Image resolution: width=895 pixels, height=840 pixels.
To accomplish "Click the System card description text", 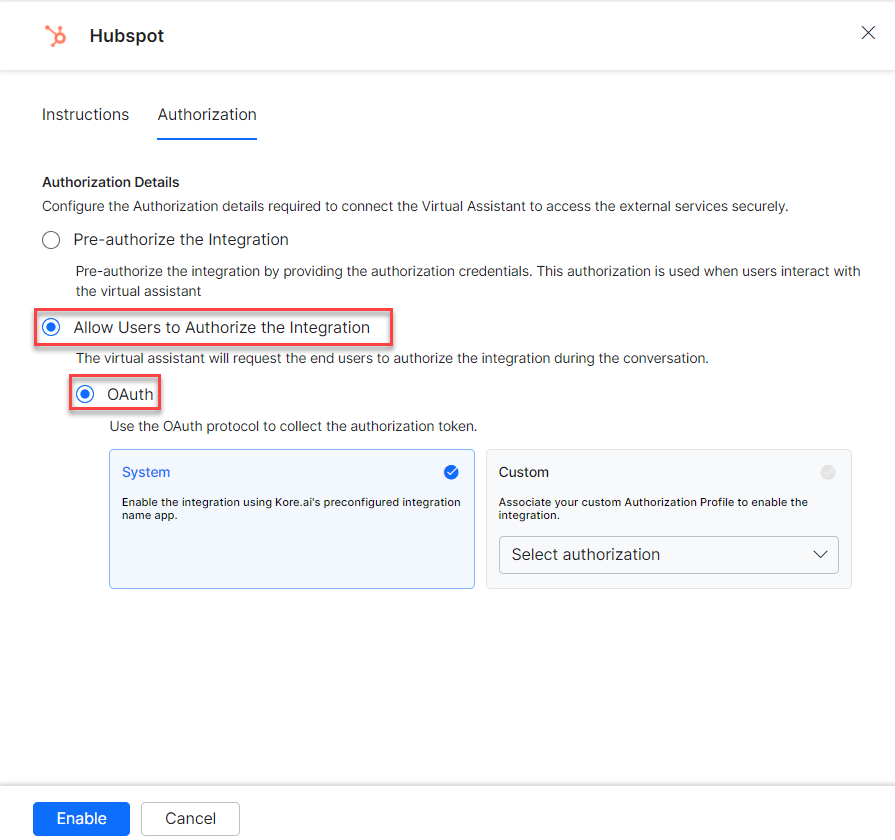I will [x=290, y=509].
